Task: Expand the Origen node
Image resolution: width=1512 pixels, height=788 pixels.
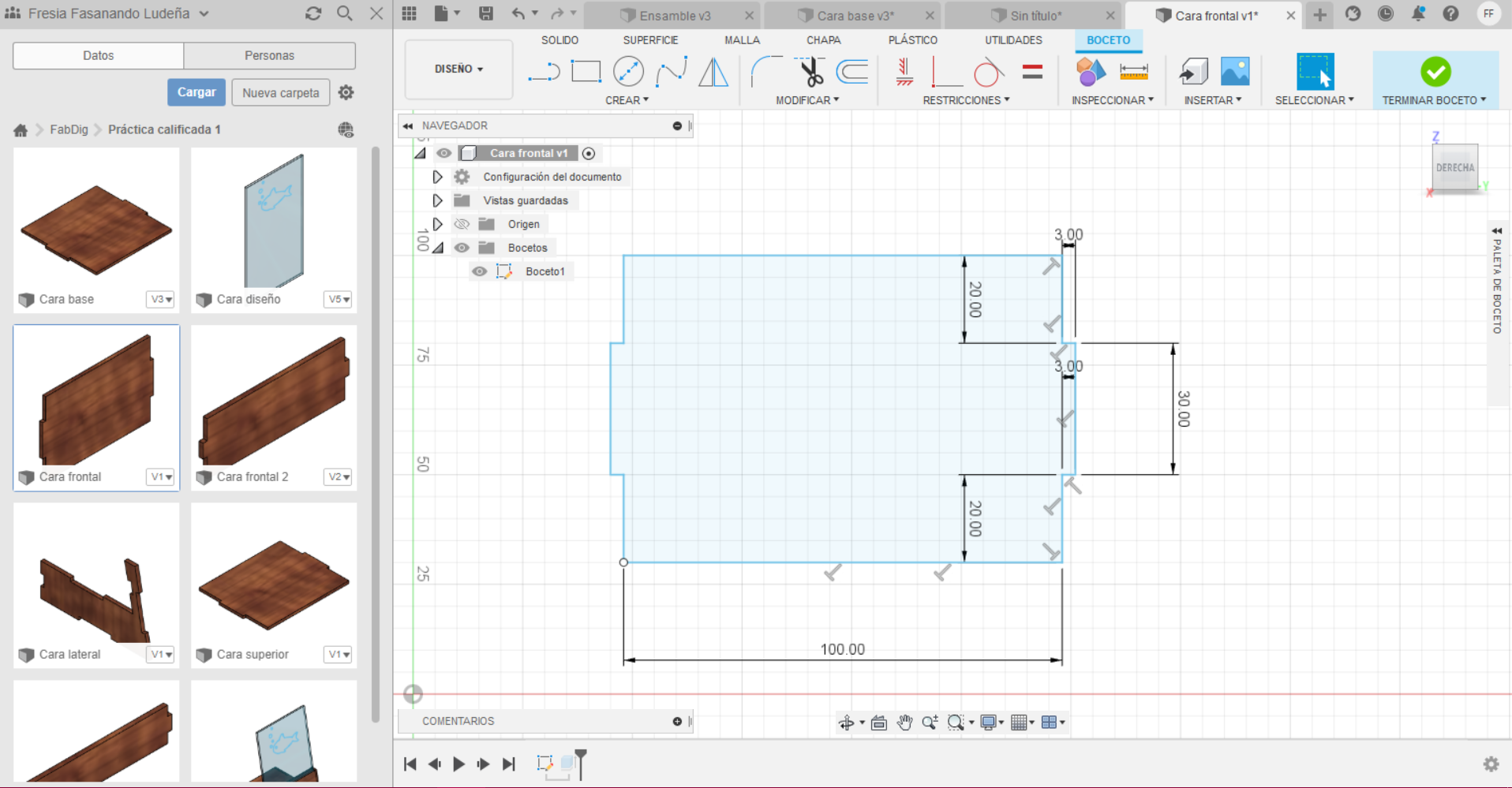Action: (437, 224)
